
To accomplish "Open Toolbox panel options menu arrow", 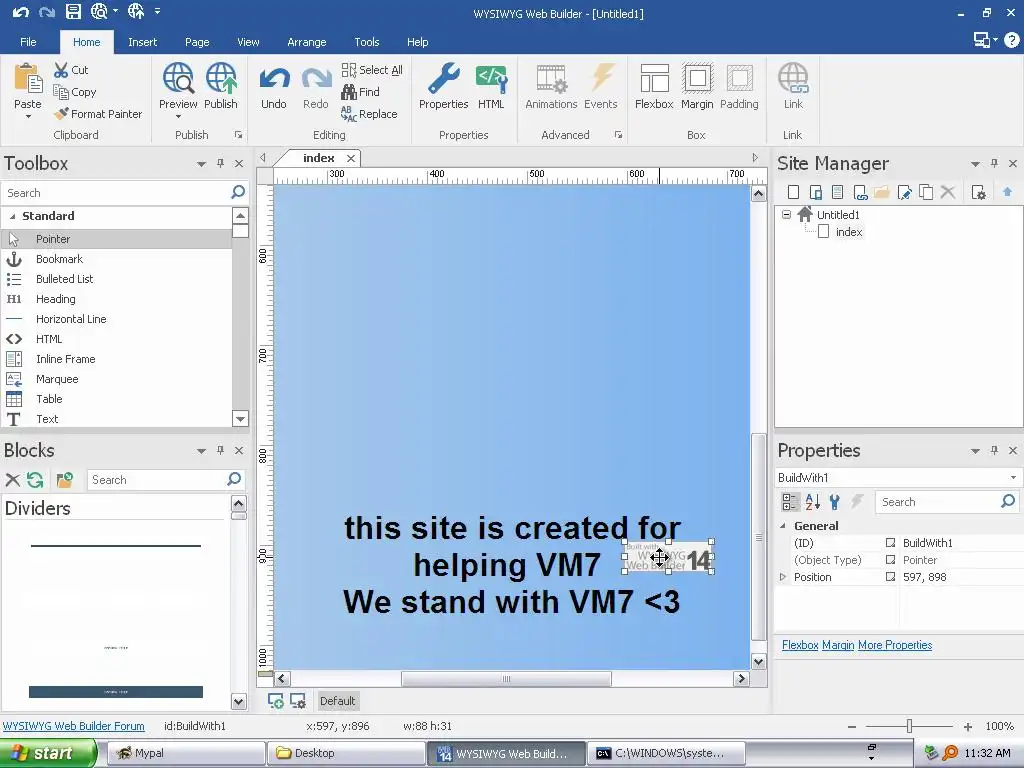I will [x=201, y=164].
